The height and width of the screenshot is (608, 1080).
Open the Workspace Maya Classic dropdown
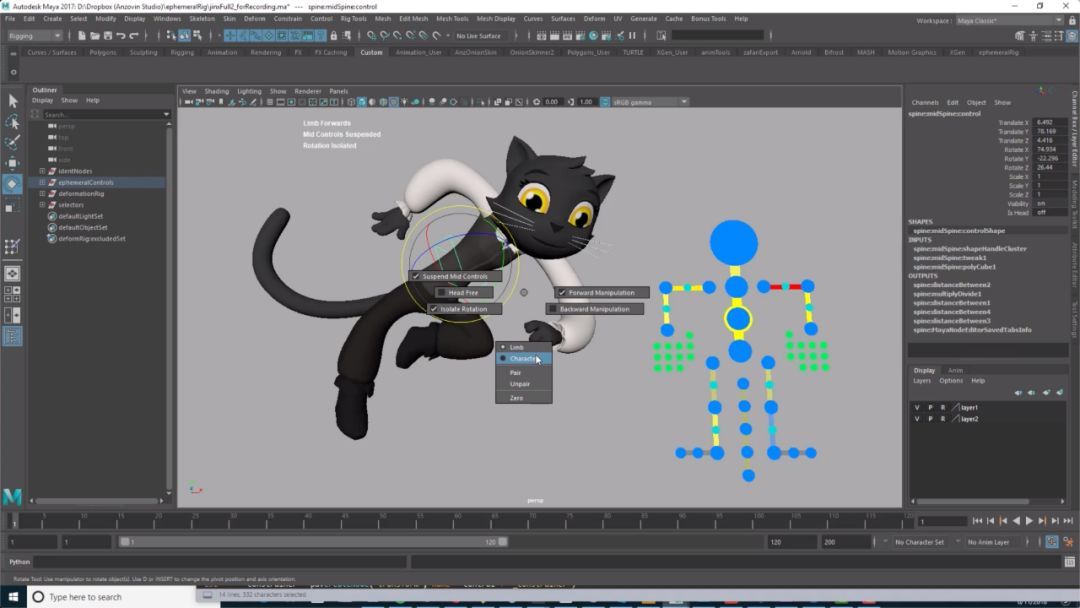pyautogui.click(x=1009, y=21)
